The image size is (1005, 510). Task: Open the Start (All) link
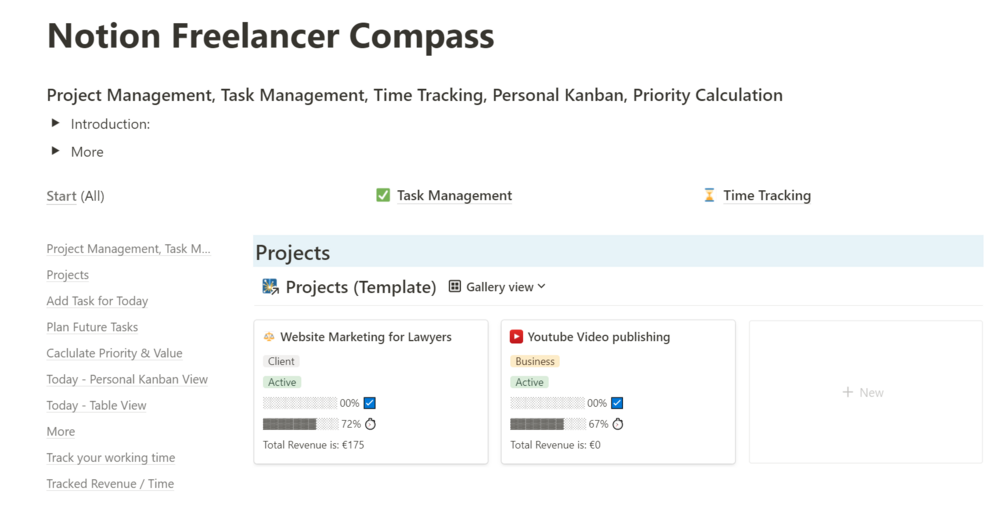pyautogui.click(x=75, y=196)
